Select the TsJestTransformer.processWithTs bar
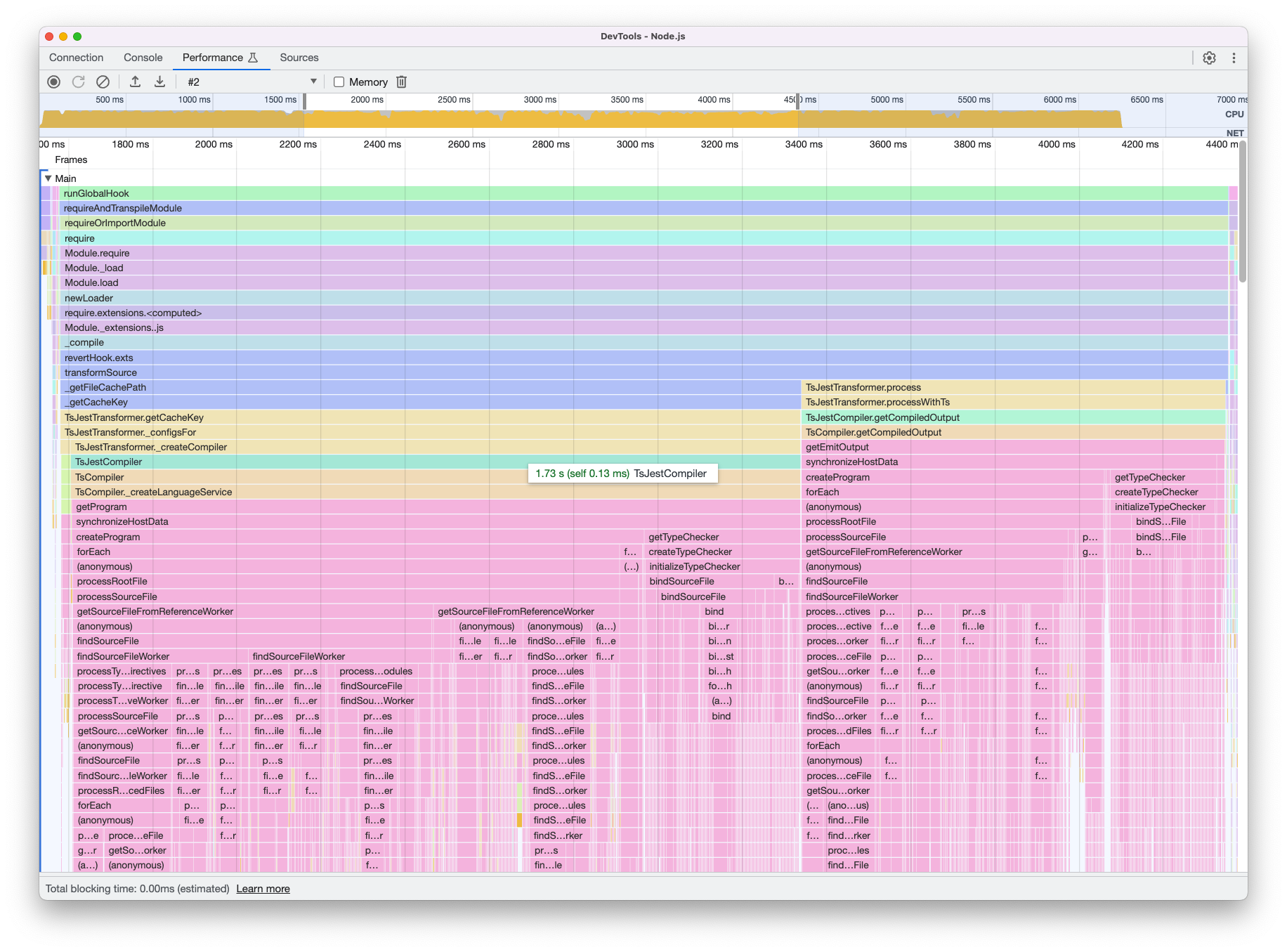Viewport: 1287px width, 952px height. 1013,402
